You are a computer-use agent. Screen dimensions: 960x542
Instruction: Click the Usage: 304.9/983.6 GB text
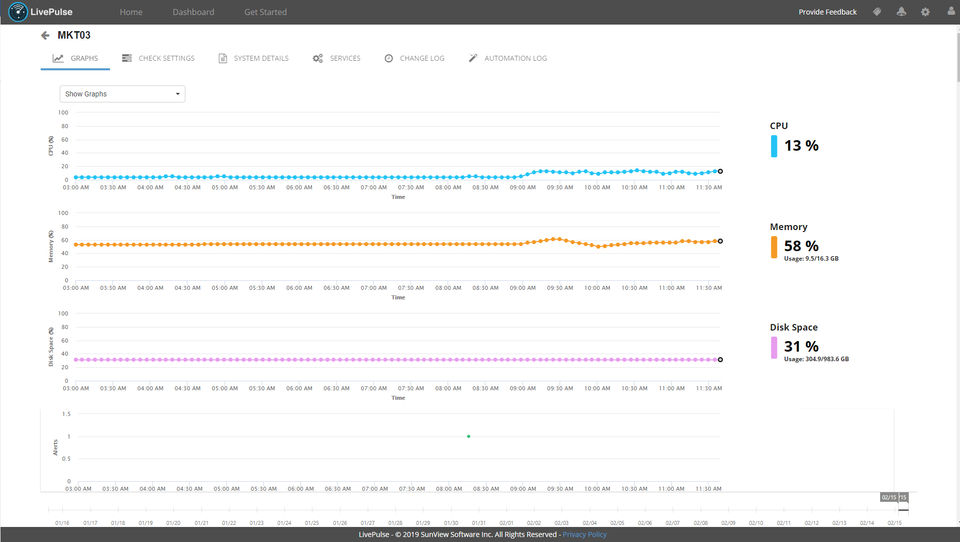(x=816, y=359)
